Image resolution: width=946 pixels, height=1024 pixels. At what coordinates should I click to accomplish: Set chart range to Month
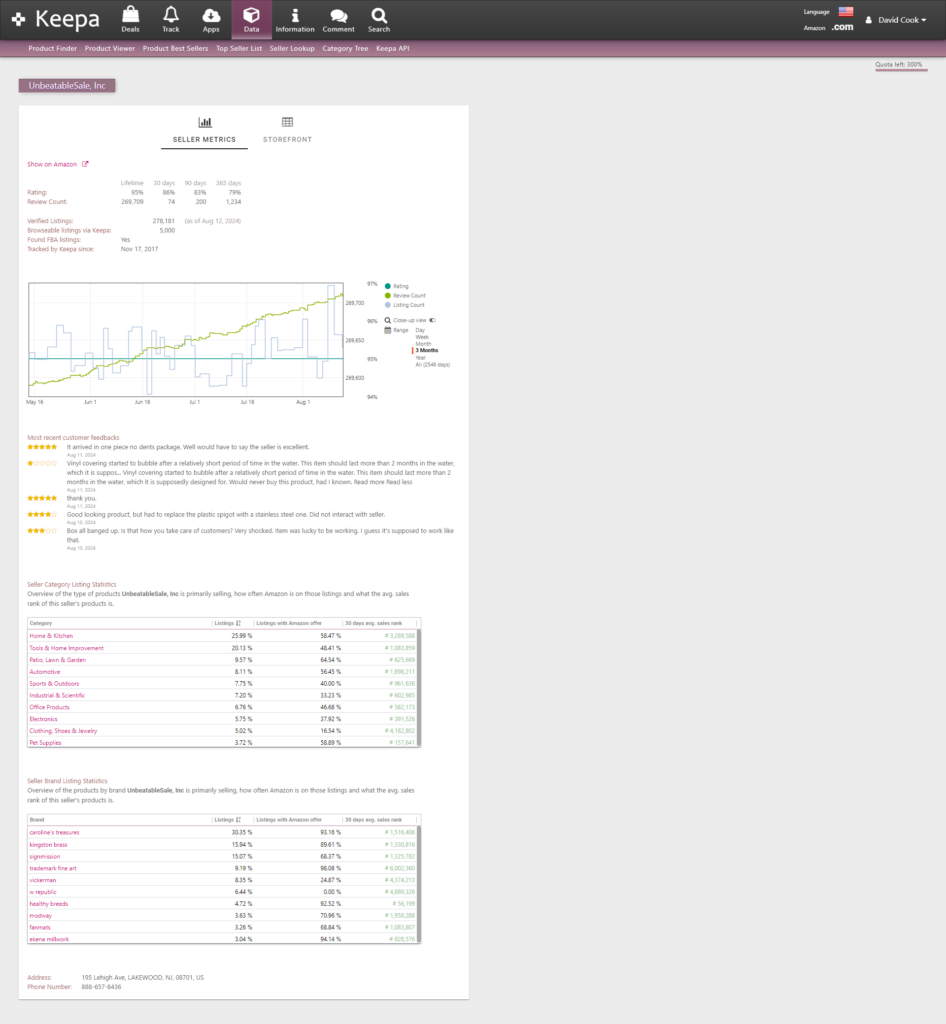click(x=423, y=344)
